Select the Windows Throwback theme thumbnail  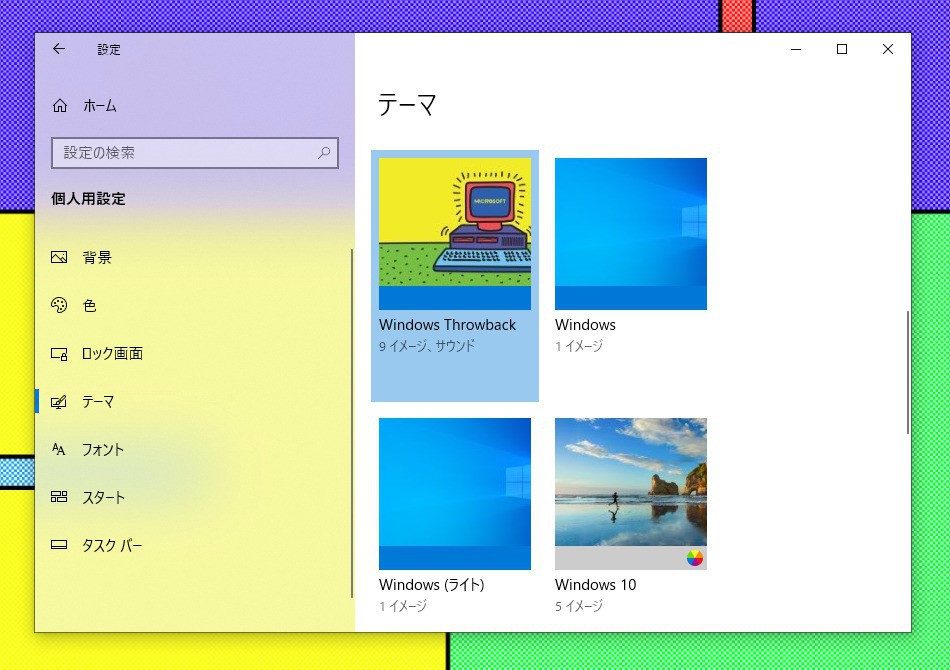pos(455,234)
